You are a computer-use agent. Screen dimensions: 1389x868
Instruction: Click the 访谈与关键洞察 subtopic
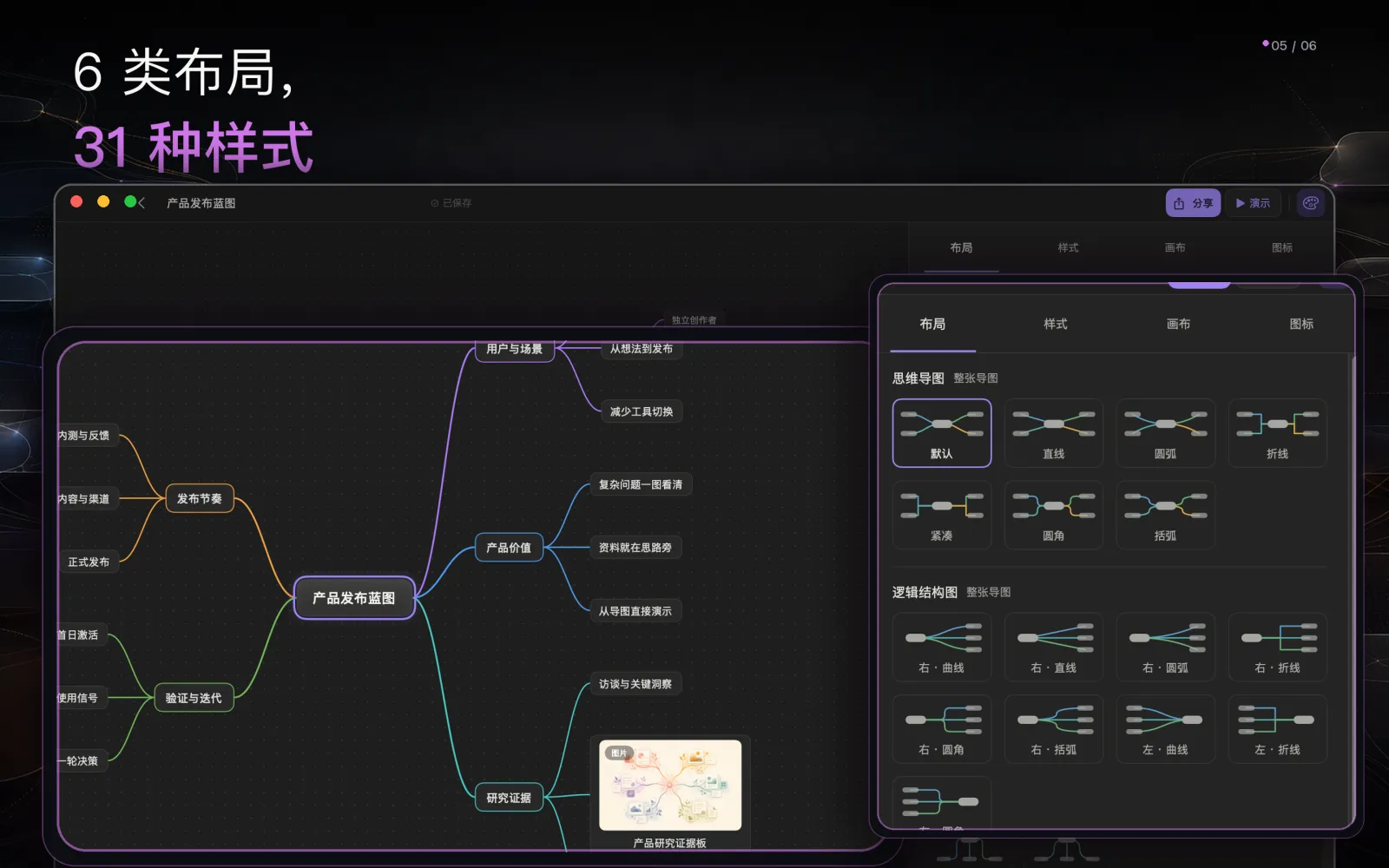[x=635, y=684]
